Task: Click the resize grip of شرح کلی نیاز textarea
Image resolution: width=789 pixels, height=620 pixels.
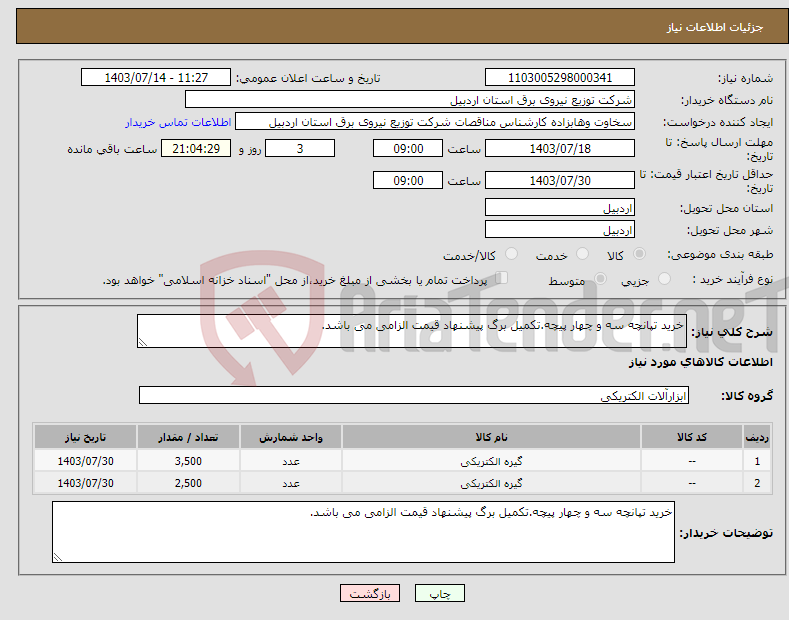Action: point(143,342)
